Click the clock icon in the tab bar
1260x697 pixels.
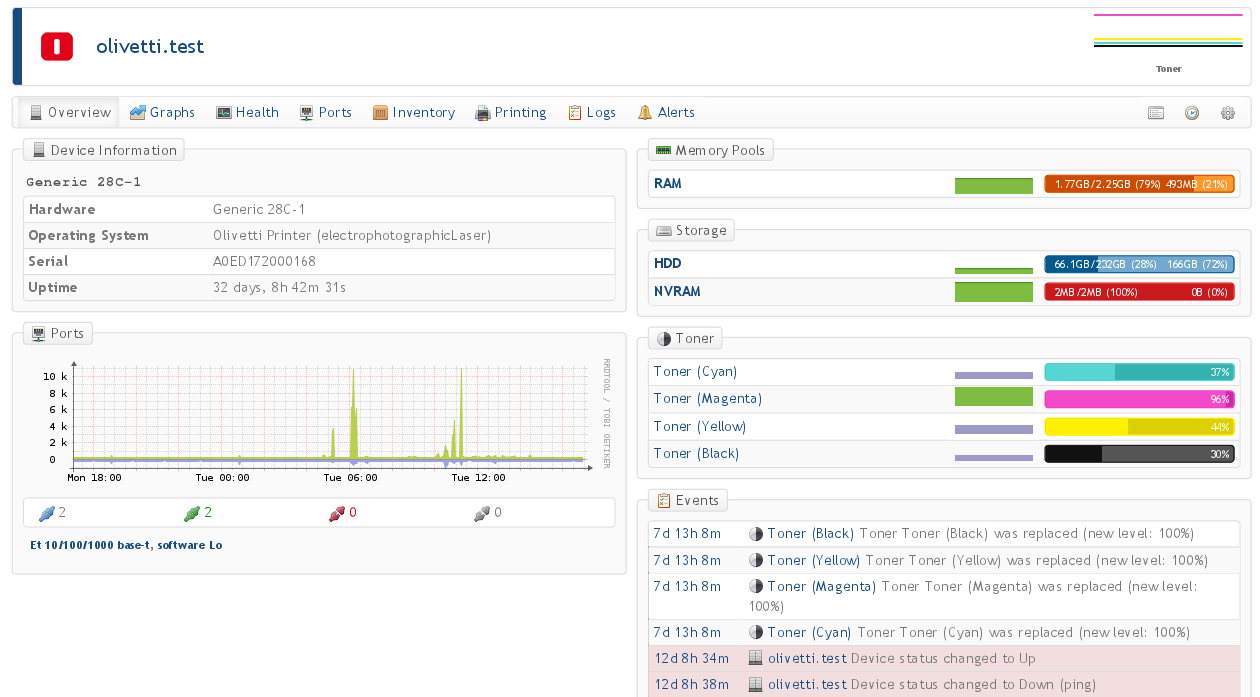coord(1192,113)
